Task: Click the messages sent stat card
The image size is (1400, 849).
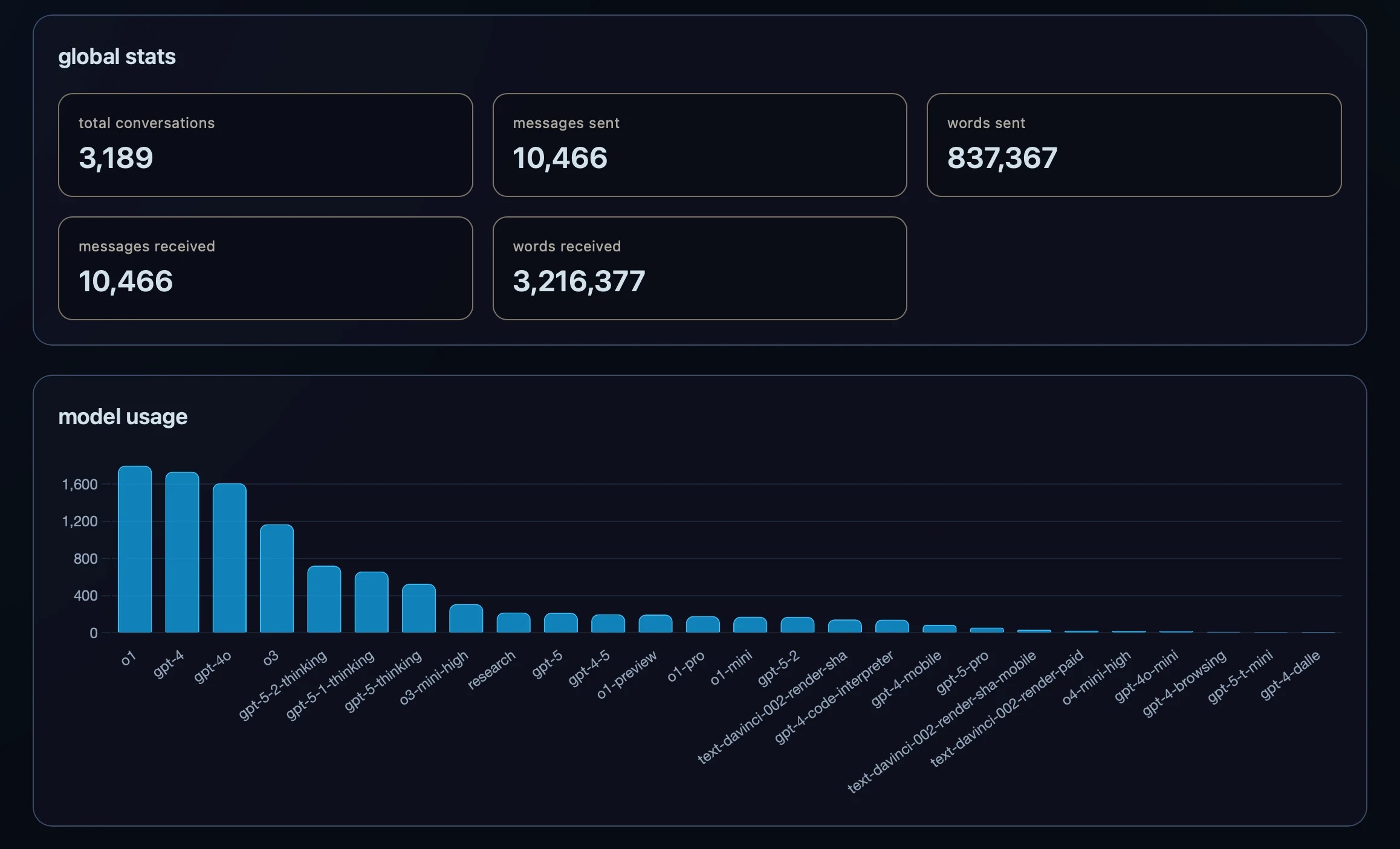Action: tap(699, 145)
